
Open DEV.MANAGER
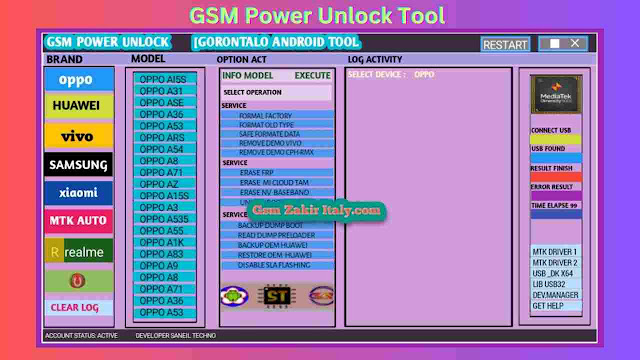556,295
